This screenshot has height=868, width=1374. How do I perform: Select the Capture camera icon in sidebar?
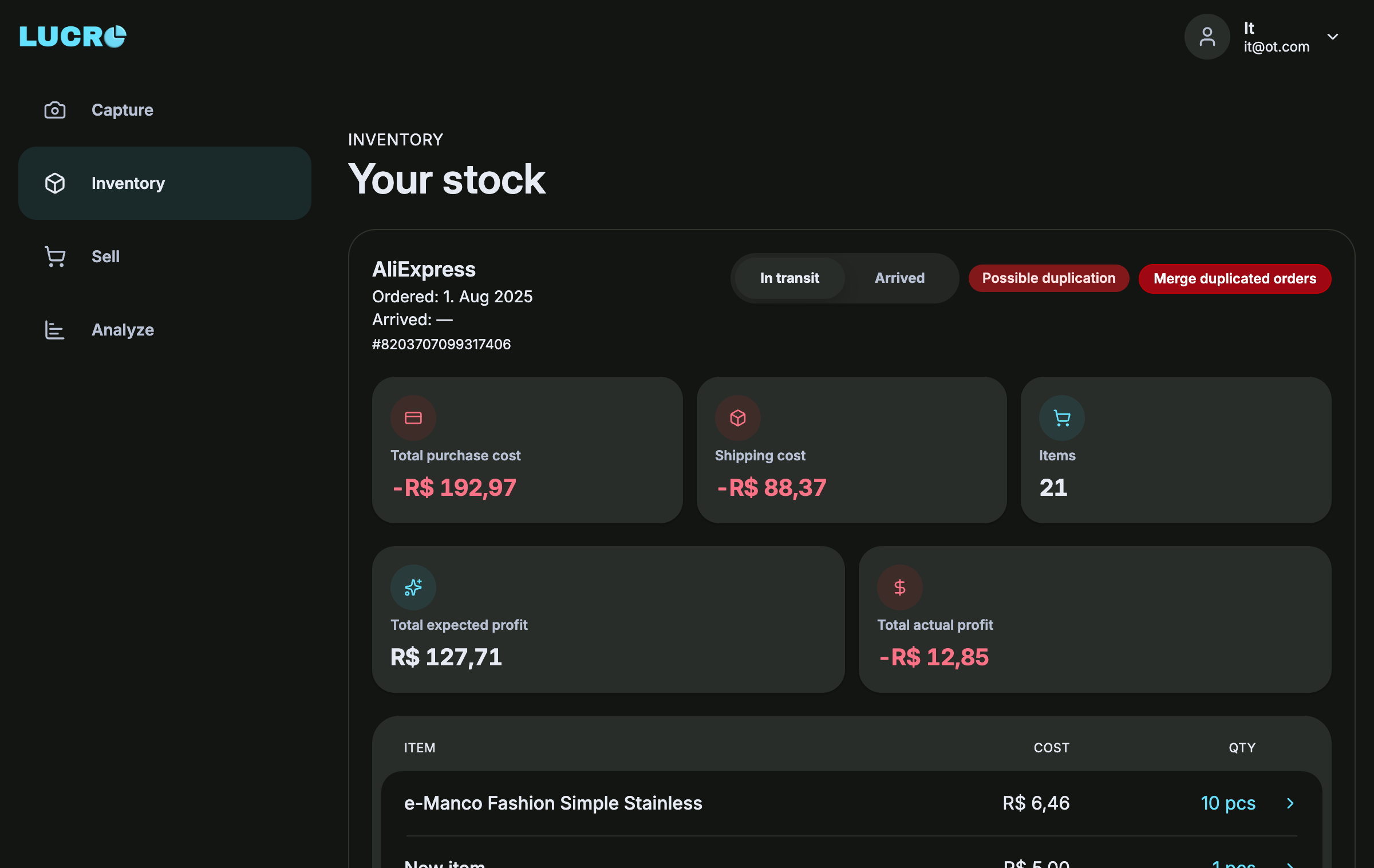[54, 110]
